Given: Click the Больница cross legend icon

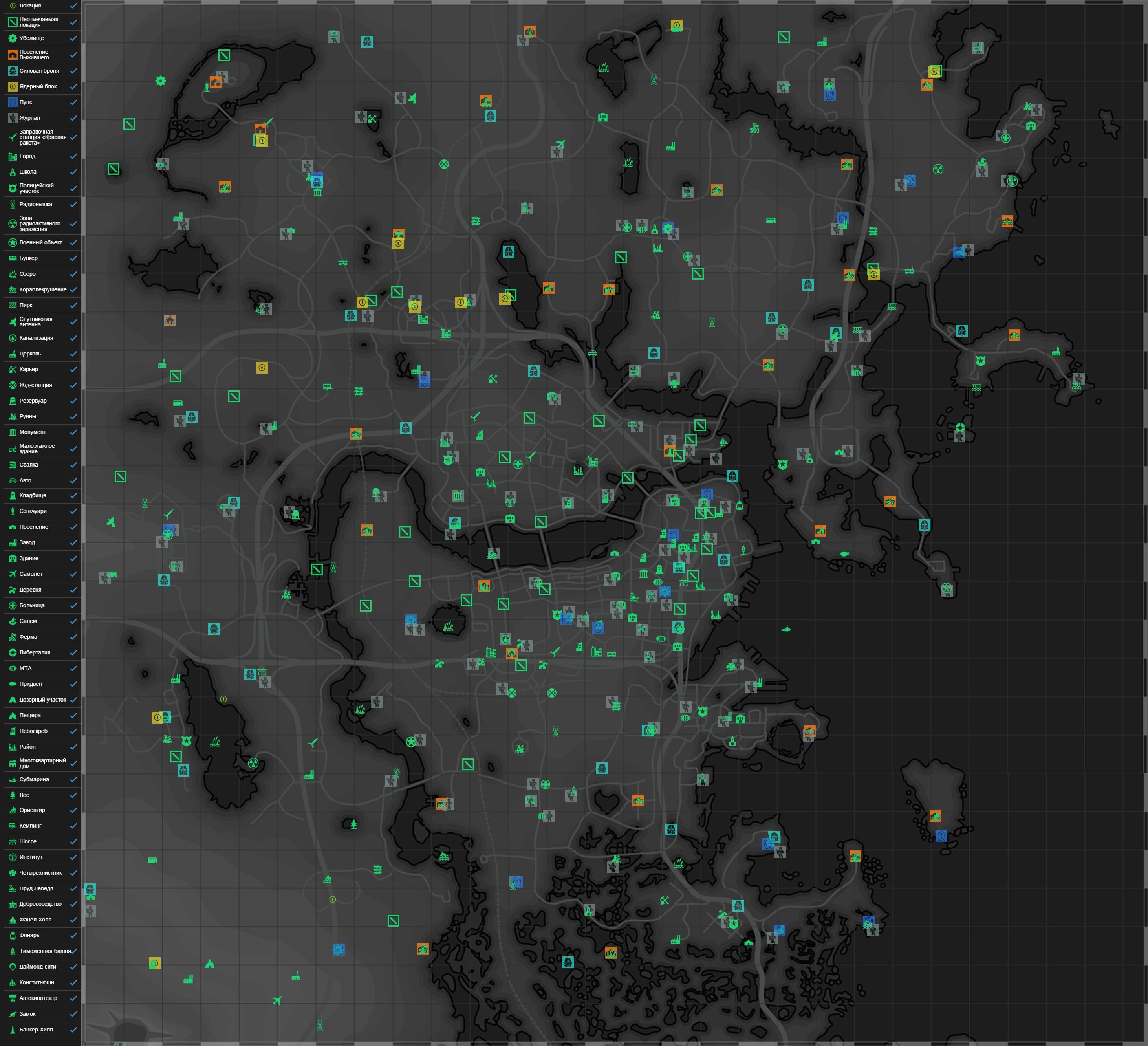Looking at the screenshot, I should coord(13,605).
